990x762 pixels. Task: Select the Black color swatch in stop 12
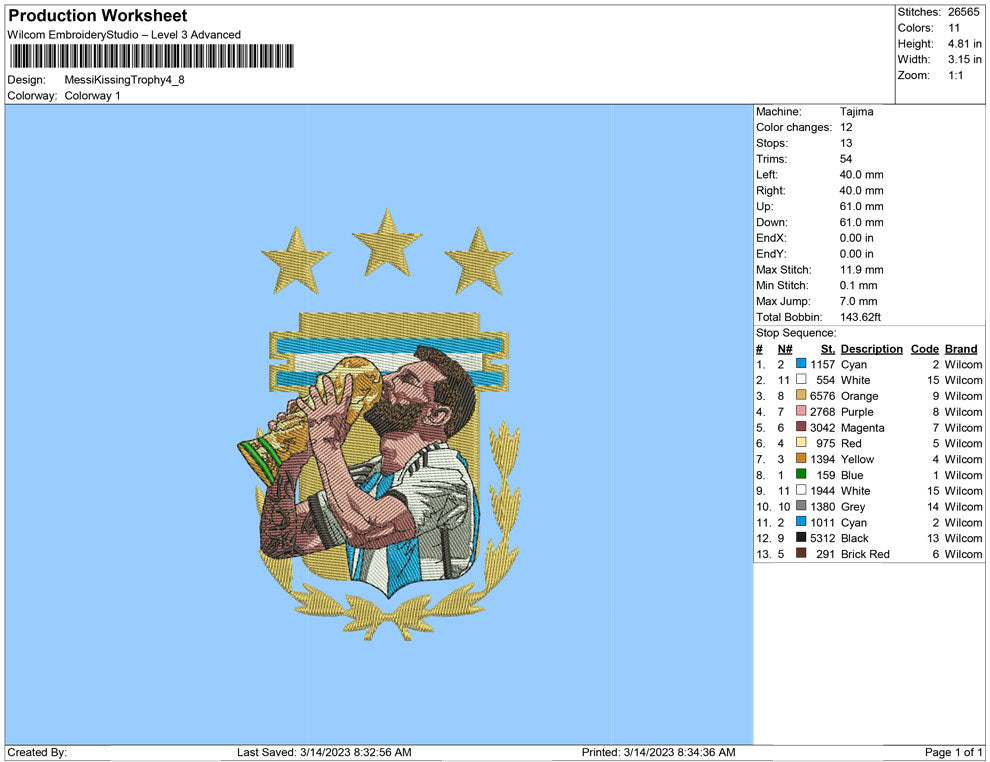(x=801, y=538)
